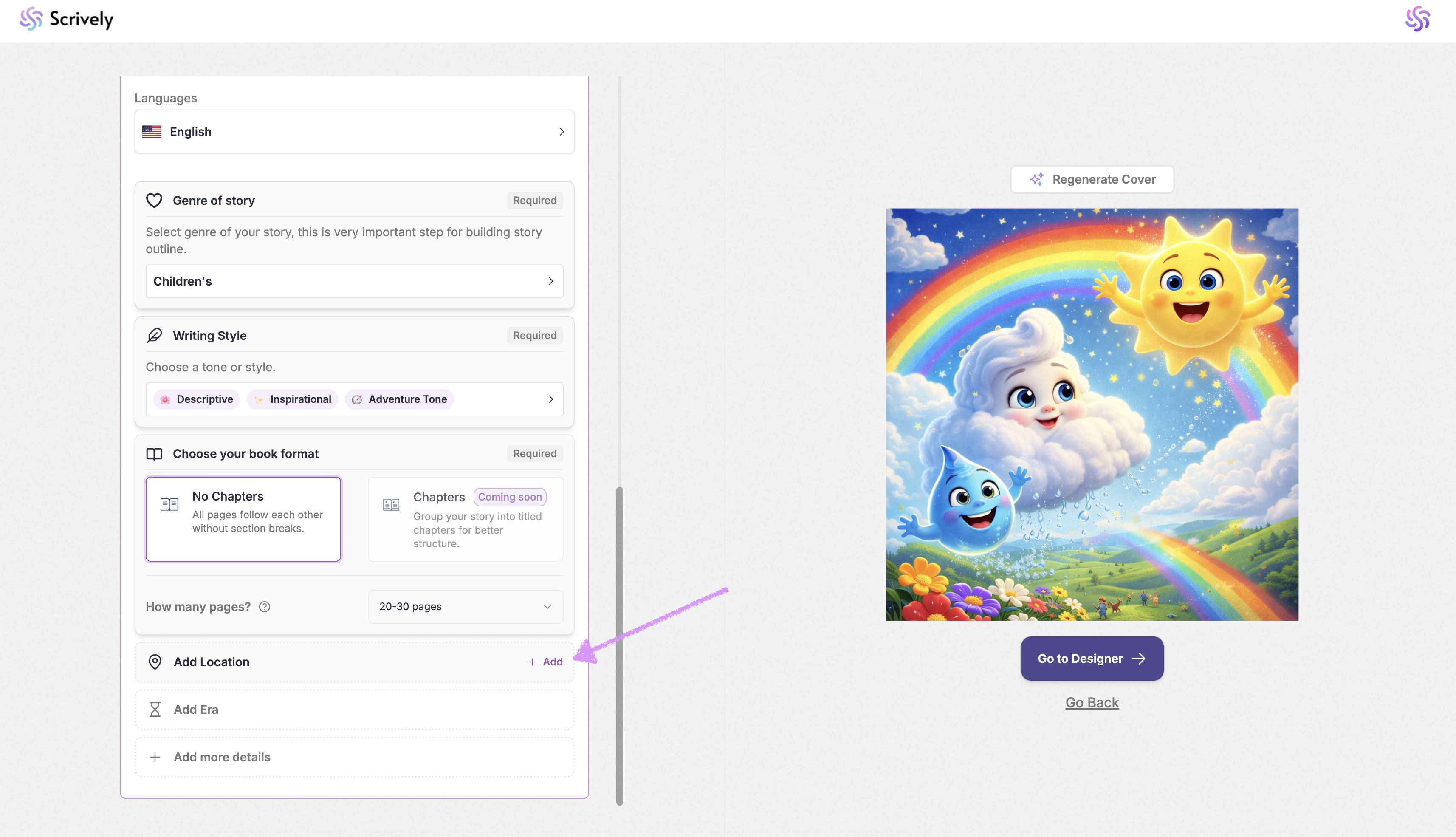Click the Go Back link
Image resolution: width=1456 pixels, height=837 pixels.
click(x=1092, y=702)
